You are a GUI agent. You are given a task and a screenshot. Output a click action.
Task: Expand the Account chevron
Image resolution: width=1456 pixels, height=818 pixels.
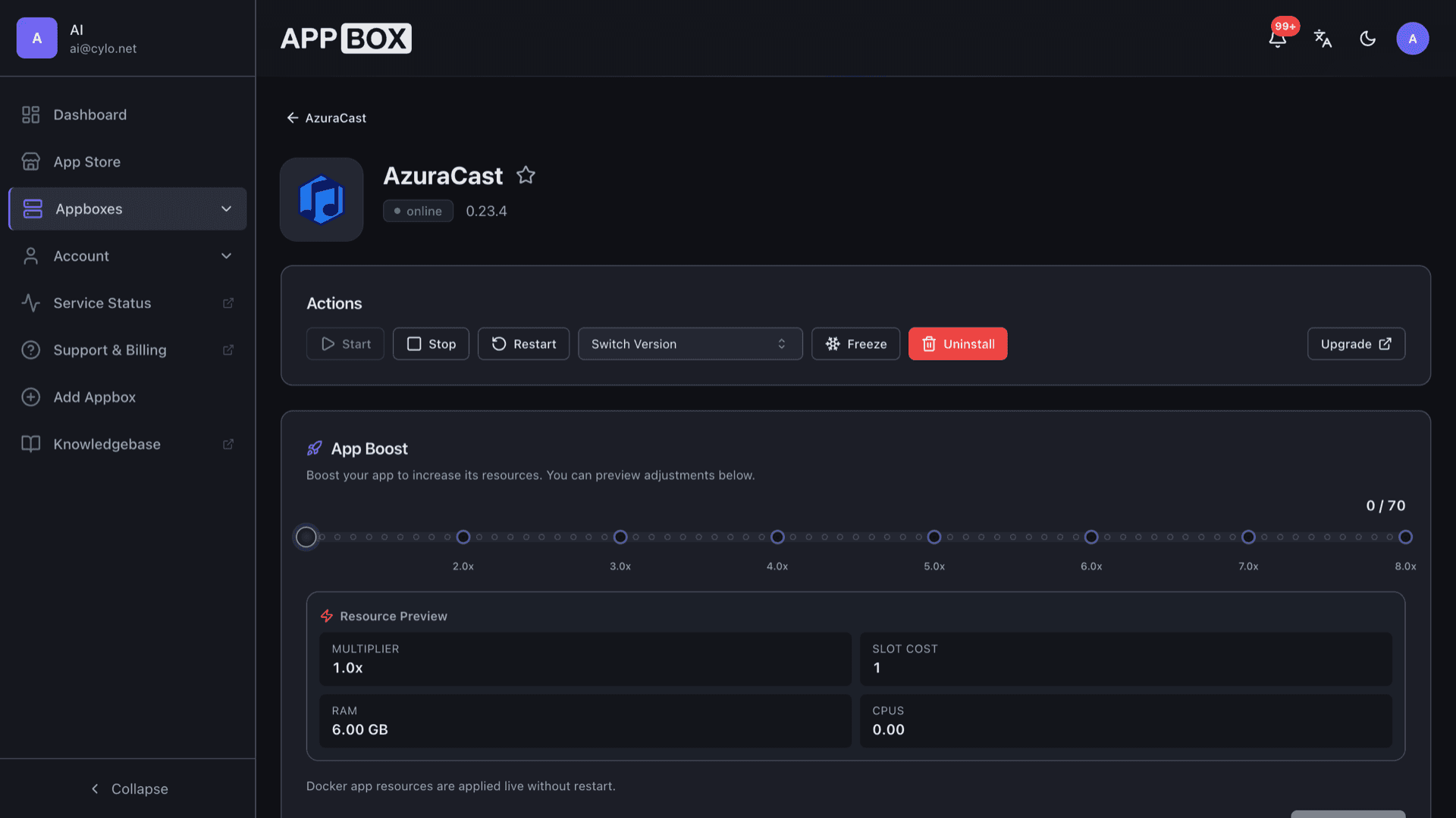pos(226,255)
